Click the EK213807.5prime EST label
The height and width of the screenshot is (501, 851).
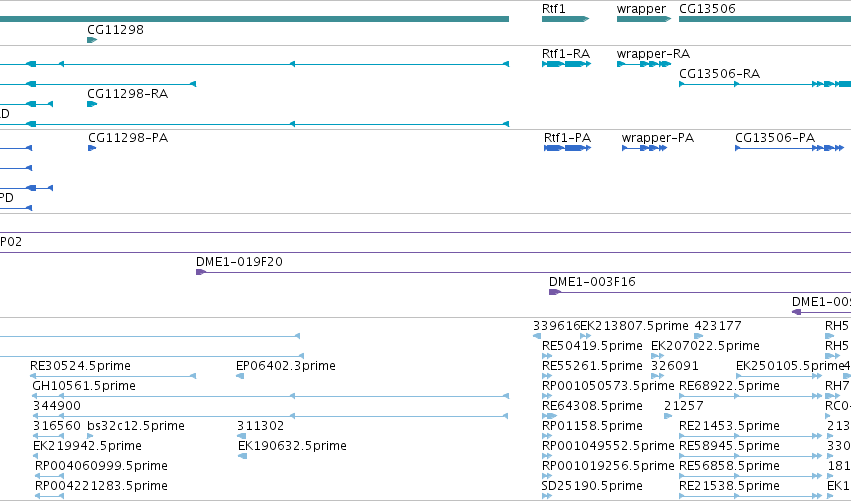coord(634,326)
